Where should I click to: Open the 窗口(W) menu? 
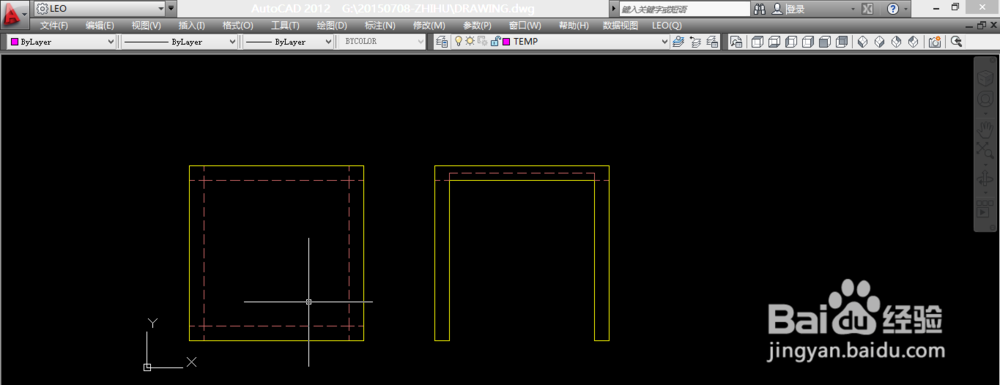[525, 25]
